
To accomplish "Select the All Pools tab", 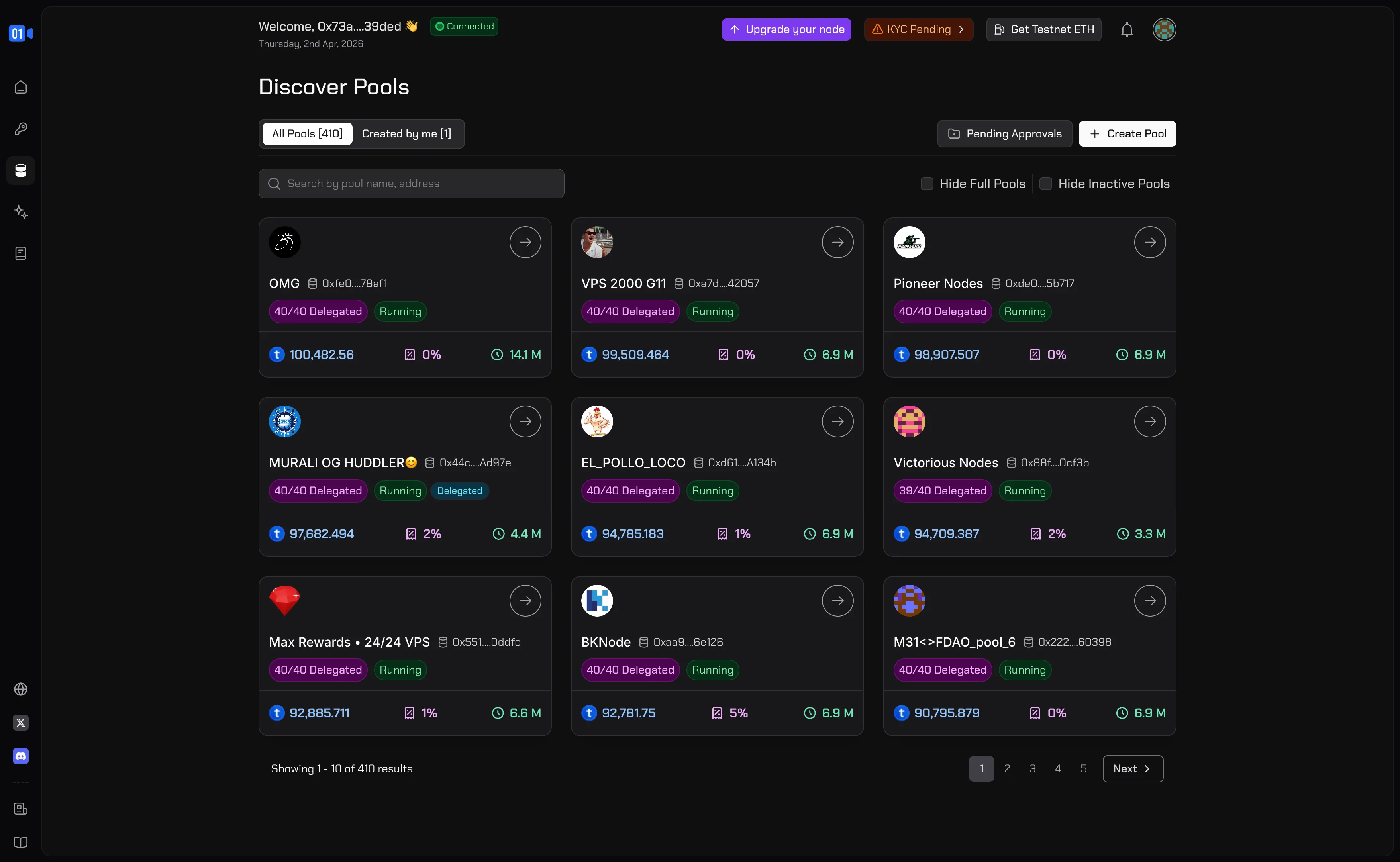I will [307, 133].
